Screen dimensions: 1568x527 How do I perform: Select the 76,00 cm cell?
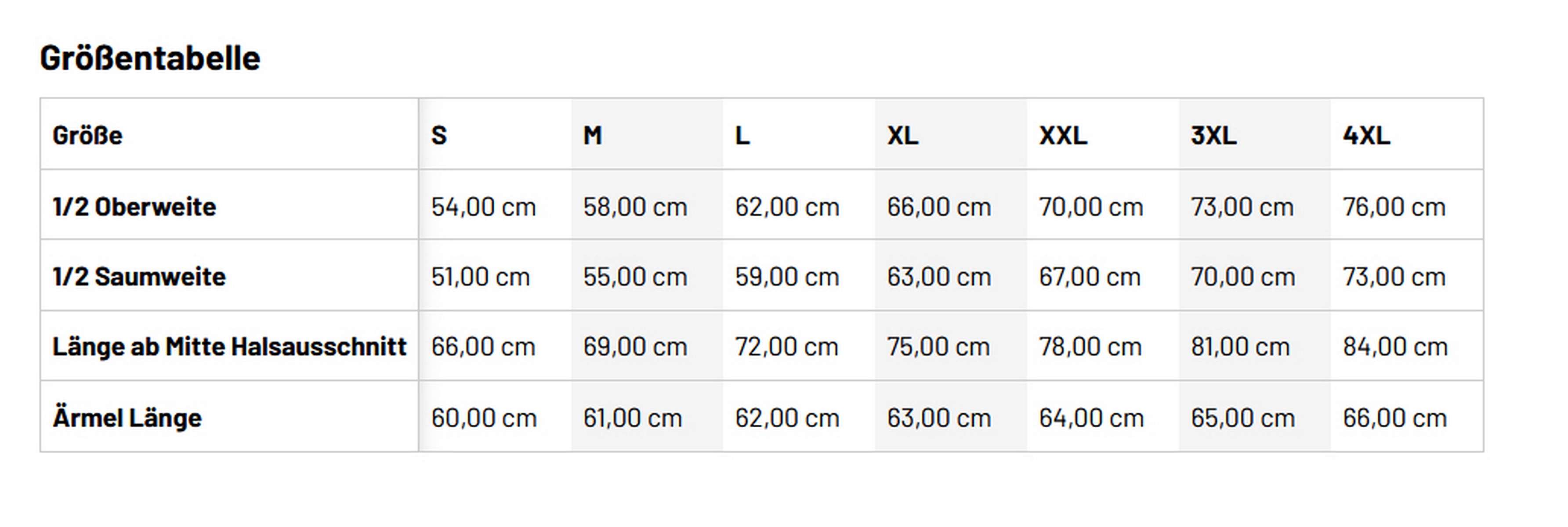(x=1394, y=207)
